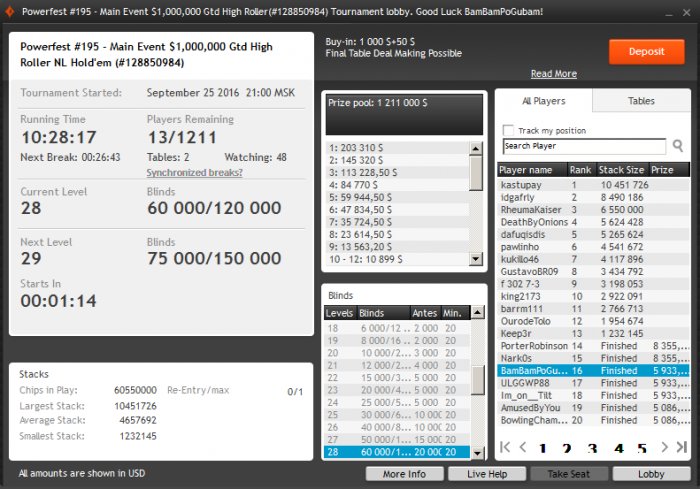Click blinds list up arrow

[478, 313]
